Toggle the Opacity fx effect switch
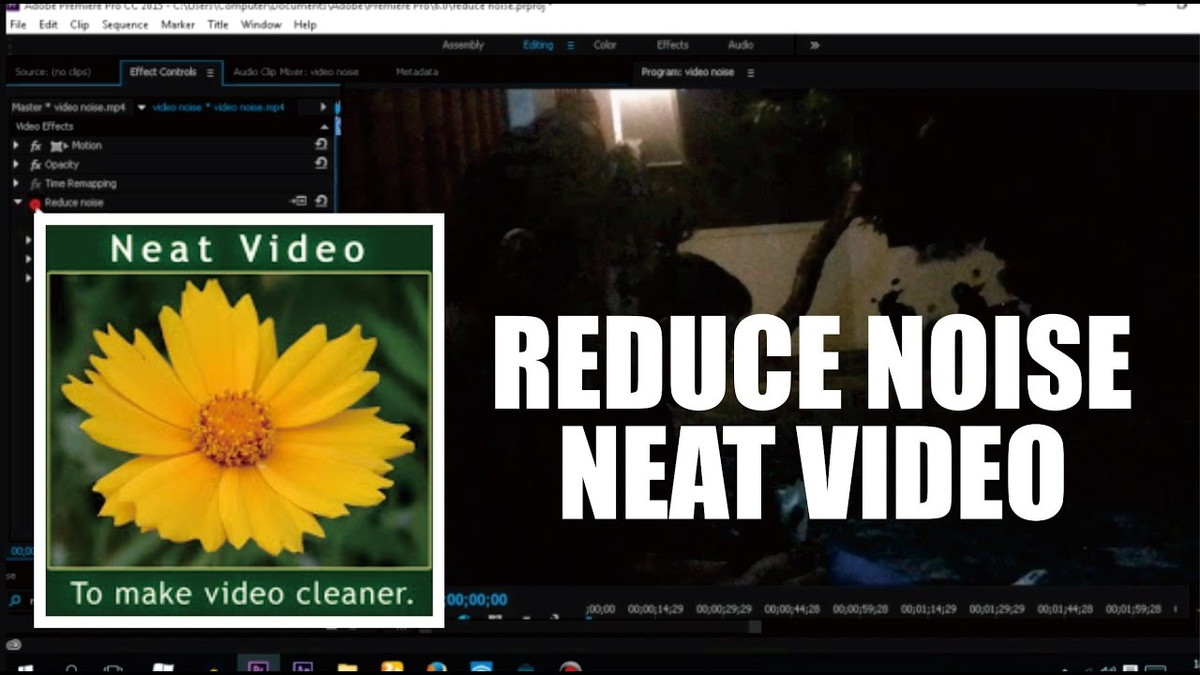 click(x=36, y=165)
